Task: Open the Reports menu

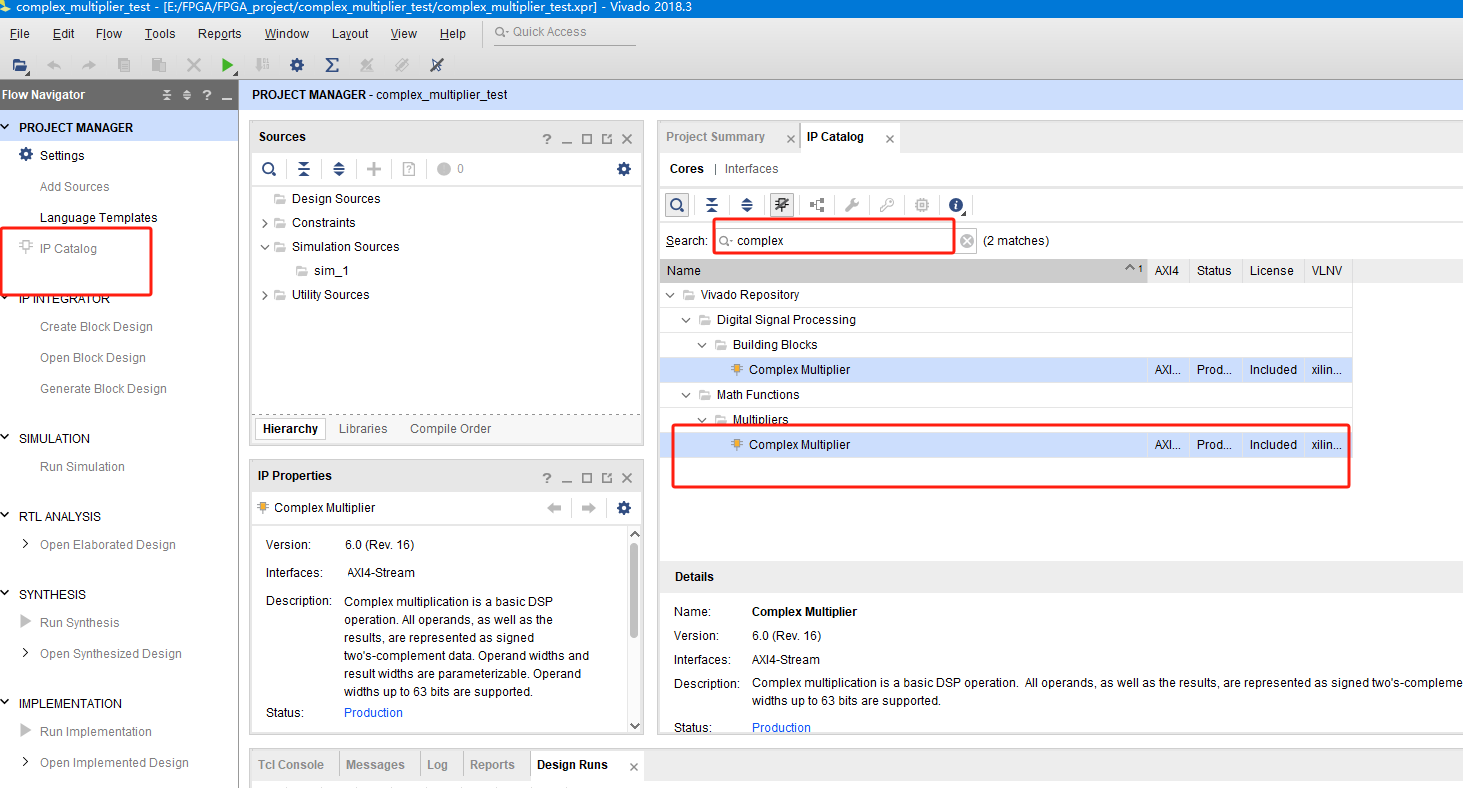Action: [220, 34]
